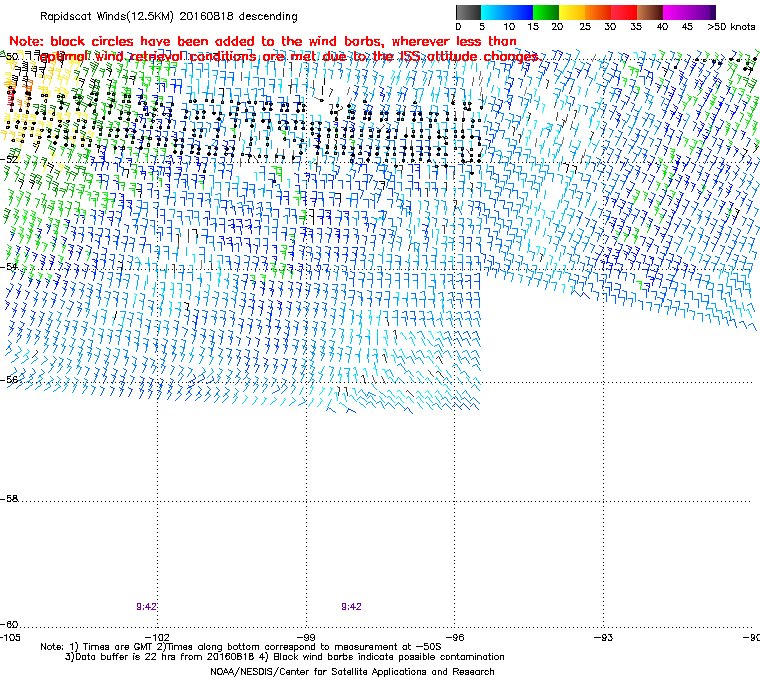Click the red 'optimal wind retrieval conditions' line
Viewport: 760px width, 688px height.
click(x=290, y=57)
